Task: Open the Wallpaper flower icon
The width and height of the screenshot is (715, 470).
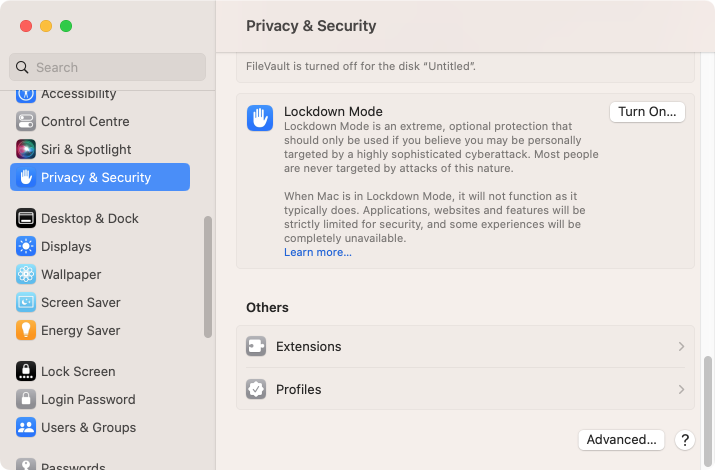Action: (x=26, y=274)
